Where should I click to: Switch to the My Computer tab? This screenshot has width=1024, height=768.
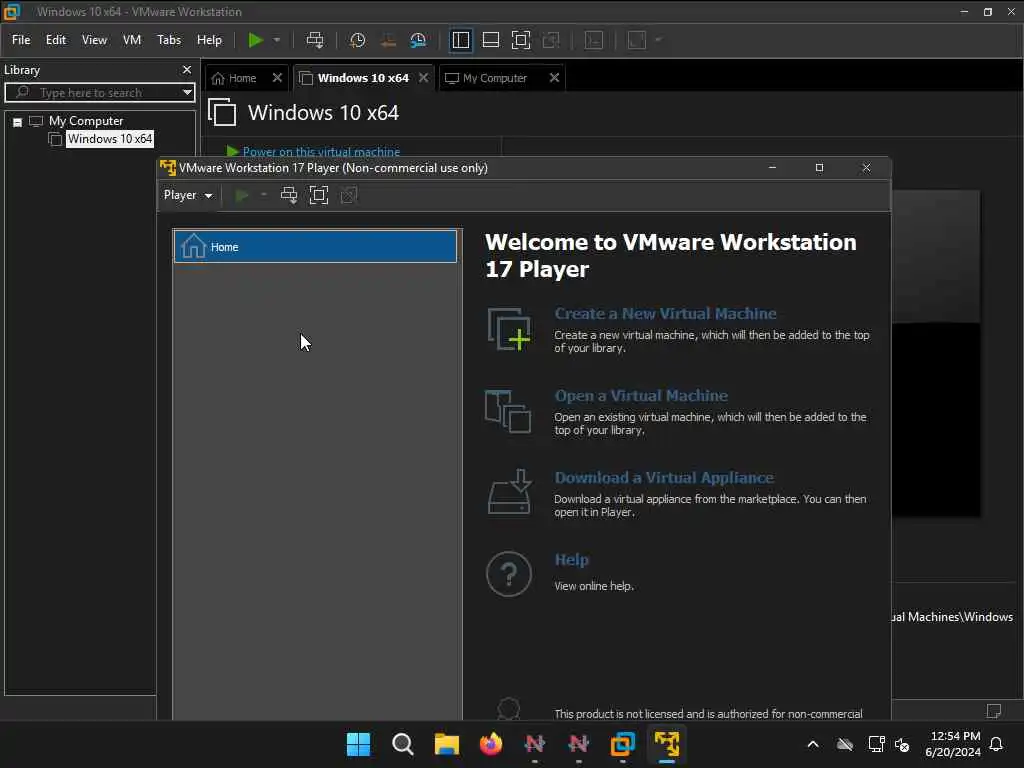(494, 78)
